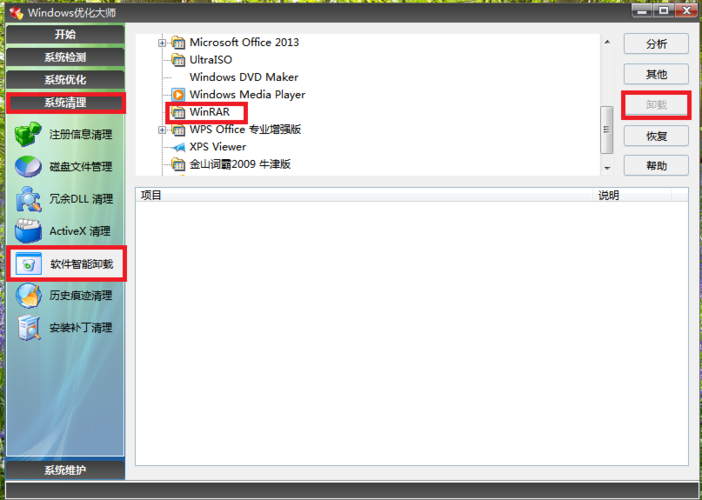Click the Windows Media Player orange icon
This screenshot has height=500, width=702.
click(178, 94)
